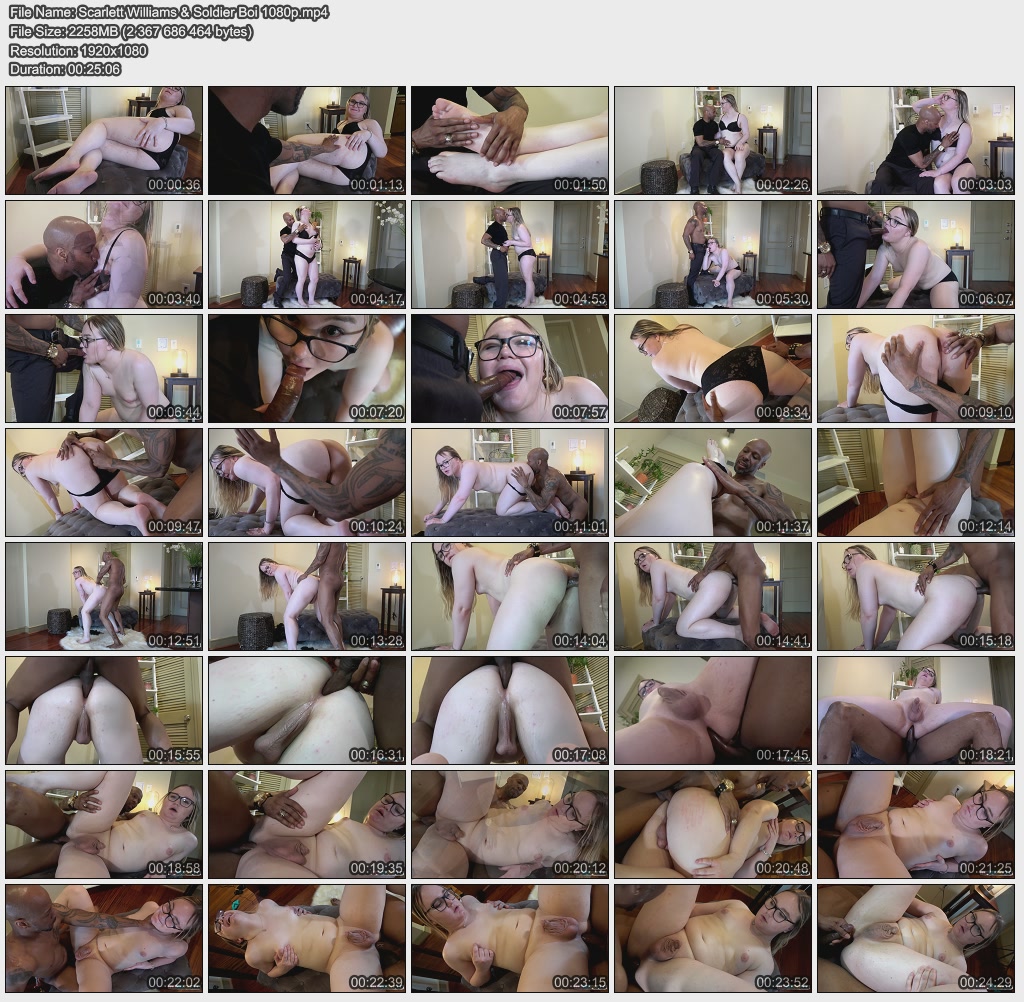This screenshot has width=1024, height=1002.
Task: Open the thumbnail stamped 00:02:26
Action: pos(713,140)
